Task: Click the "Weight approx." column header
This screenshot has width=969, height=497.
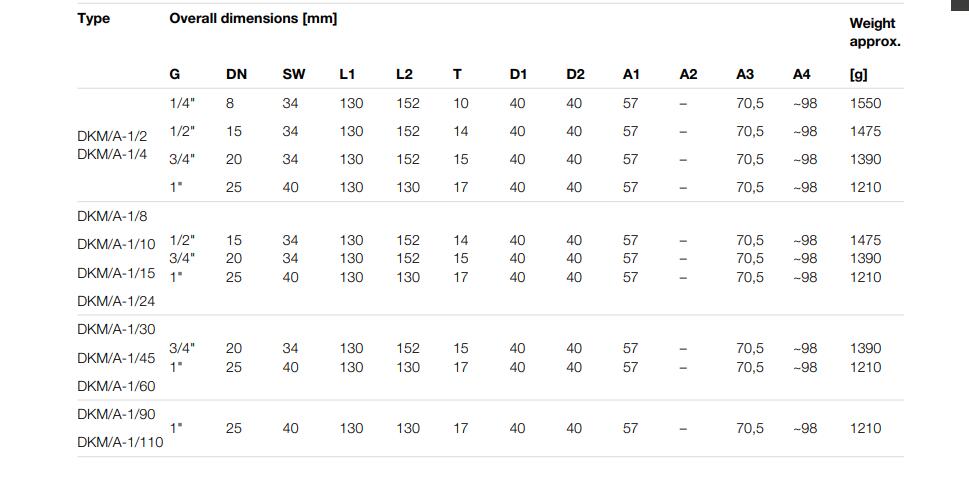Action: 874,32
